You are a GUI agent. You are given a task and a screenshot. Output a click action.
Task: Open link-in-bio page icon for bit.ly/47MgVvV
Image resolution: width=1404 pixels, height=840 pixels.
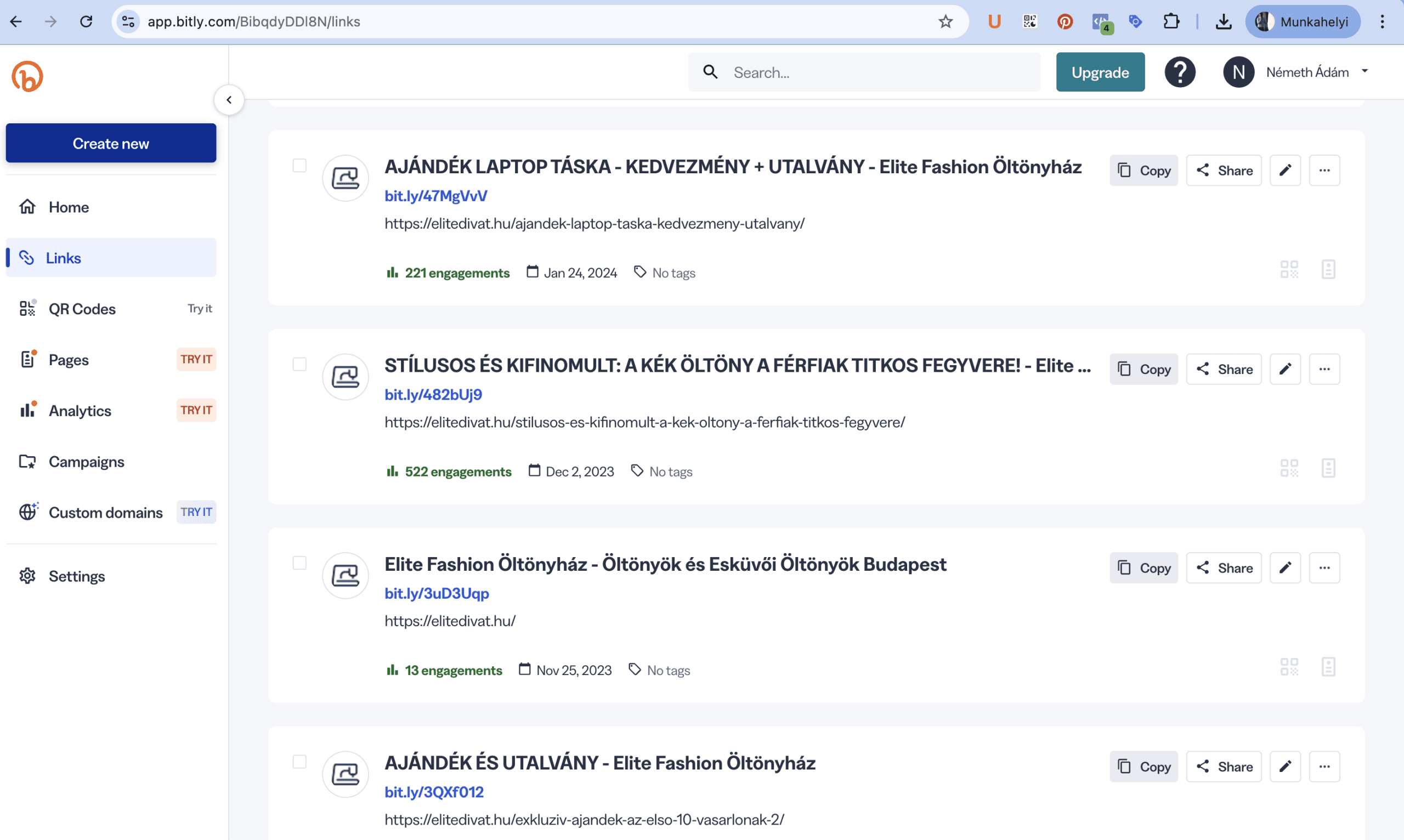click(x=1328, y=269)
